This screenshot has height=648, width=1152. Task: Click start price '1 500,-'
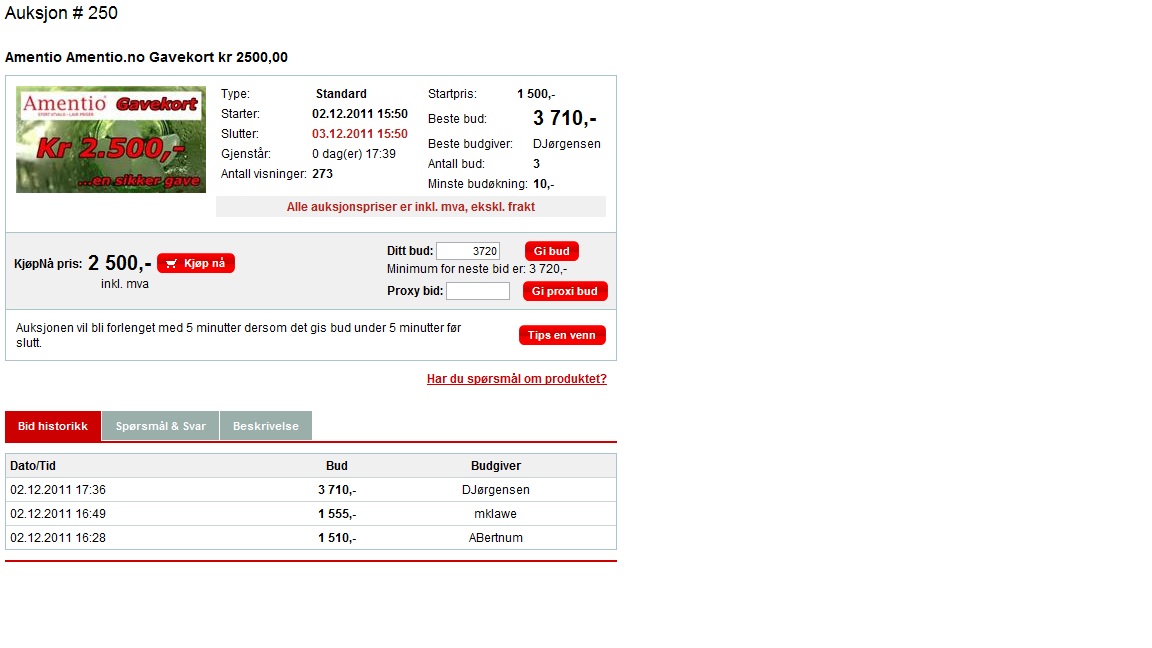coord(536,94)
